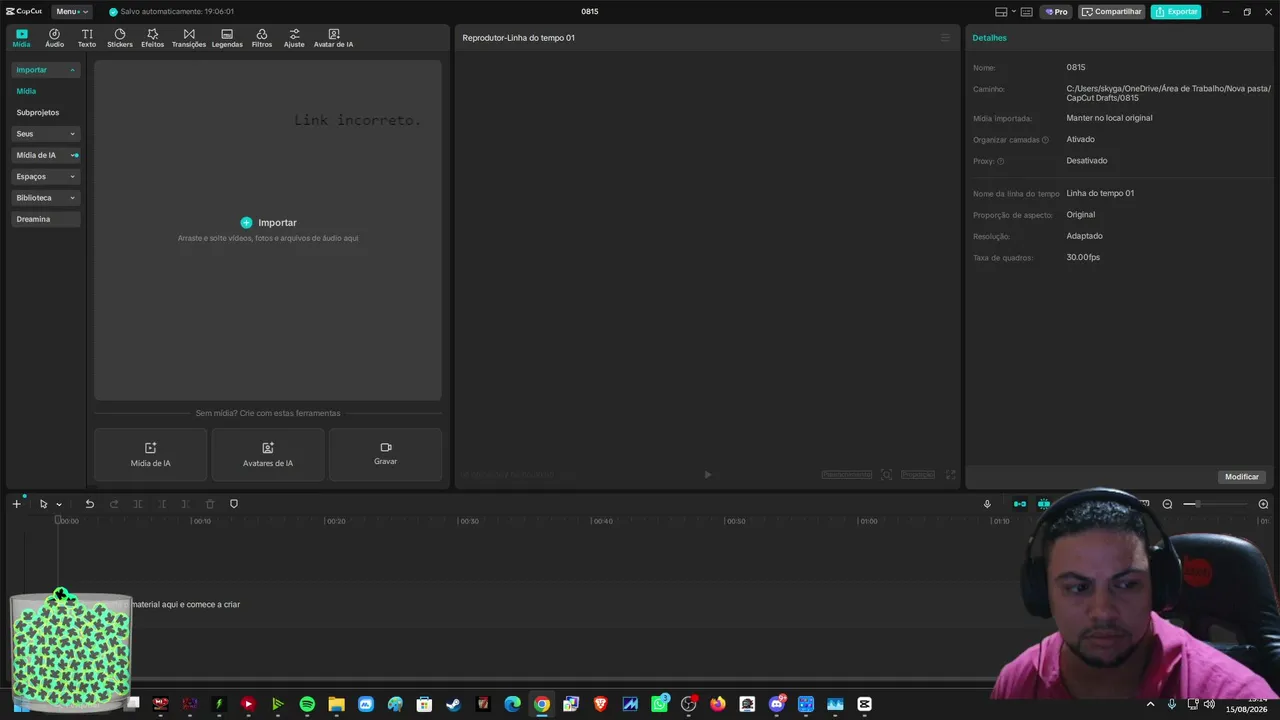
Task: Click the player fullscreen icon
Action: click(x=951, y=475)
